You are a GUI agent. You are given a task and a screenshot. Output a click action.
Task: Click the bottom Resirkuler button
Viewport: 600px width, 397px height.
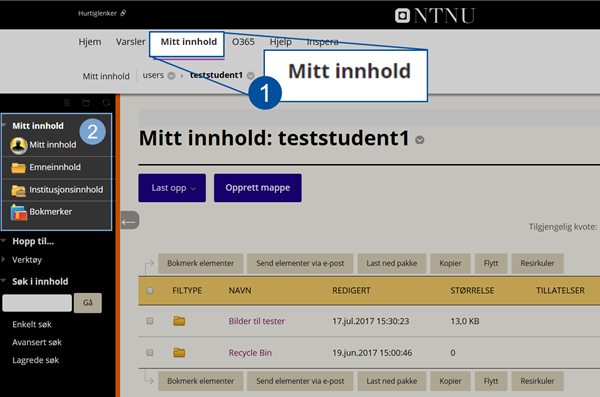[x=537, y=381]
